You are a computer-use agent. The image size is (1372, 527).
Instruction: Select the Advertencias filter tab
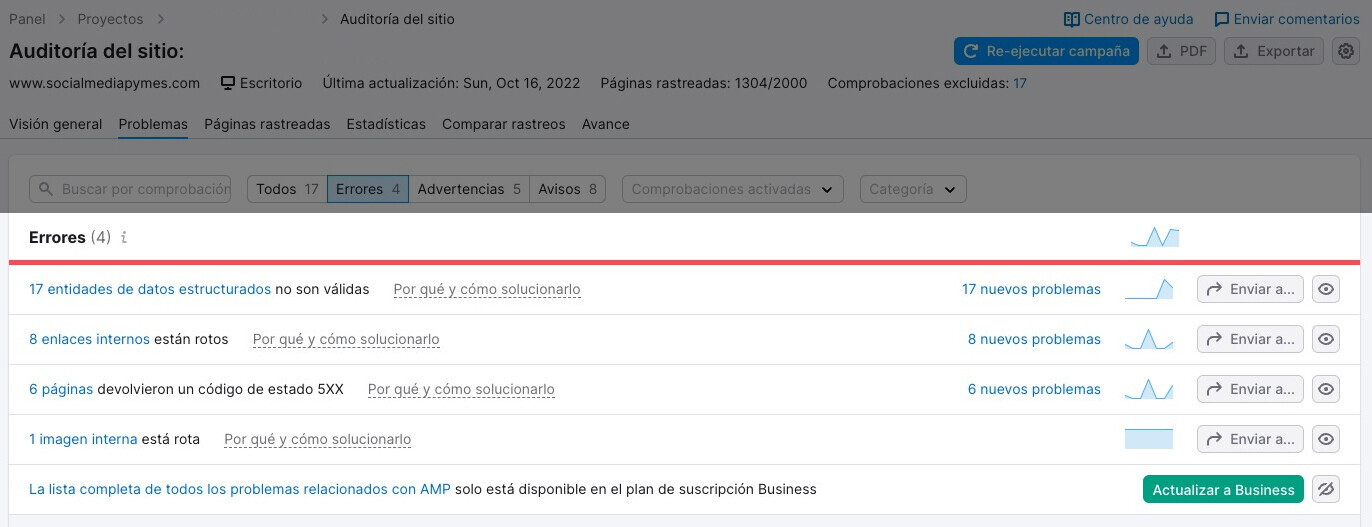[469, 189]
